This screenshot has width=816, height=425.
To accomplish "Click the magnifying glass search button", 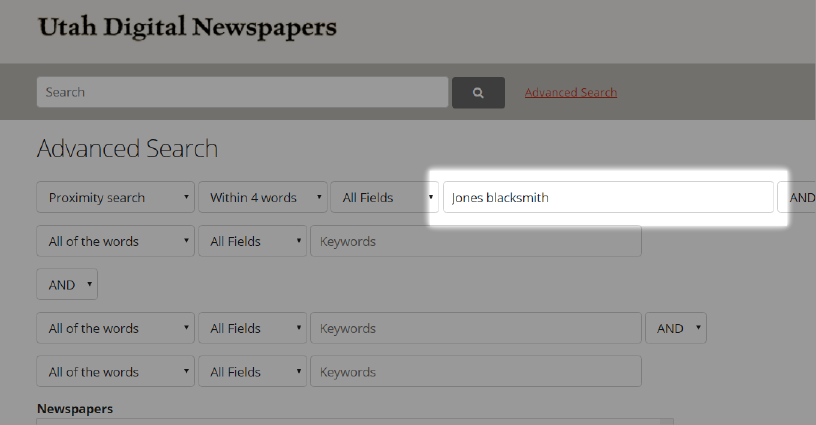I will [x=478, y=93].
